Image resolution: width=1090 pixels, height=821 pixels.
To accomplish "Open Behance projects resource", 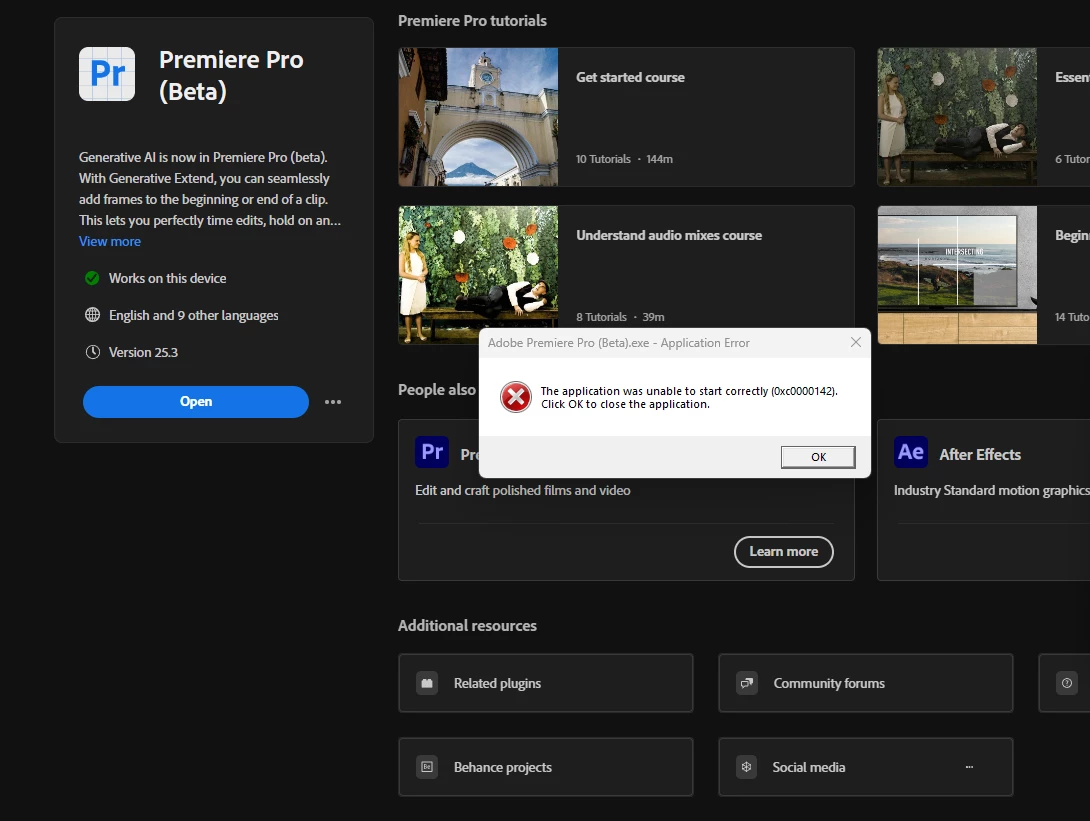I will [546, 767].
